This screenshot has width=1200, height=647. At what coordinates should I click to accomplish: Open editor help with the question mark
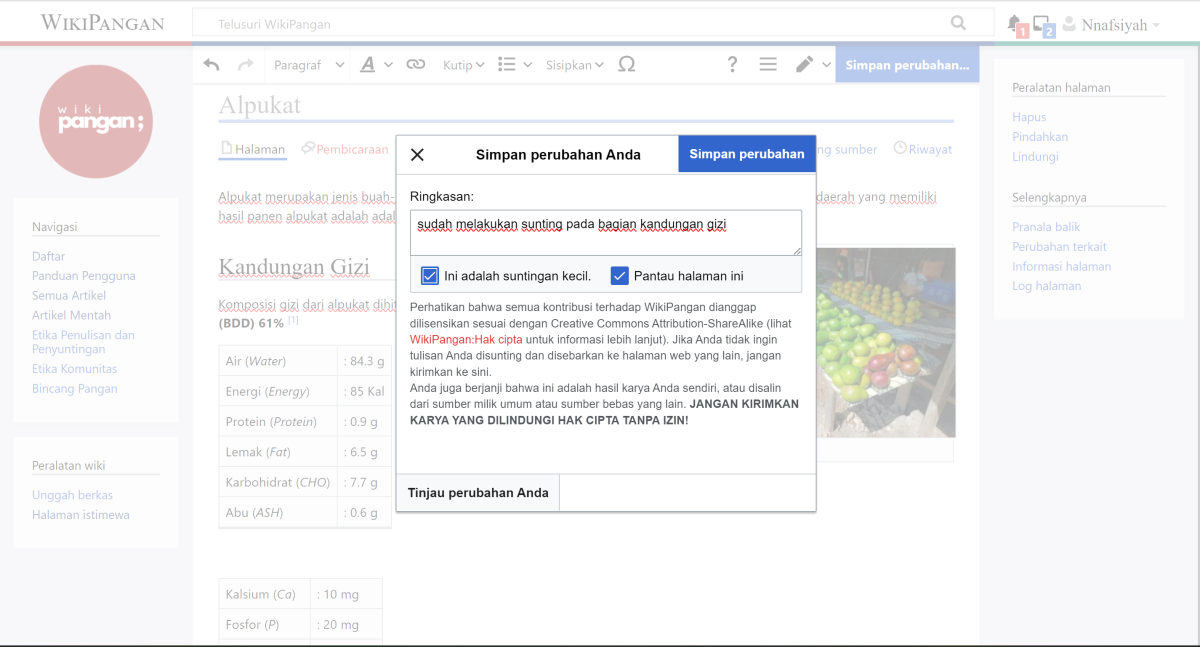click(x=732, y=63)
